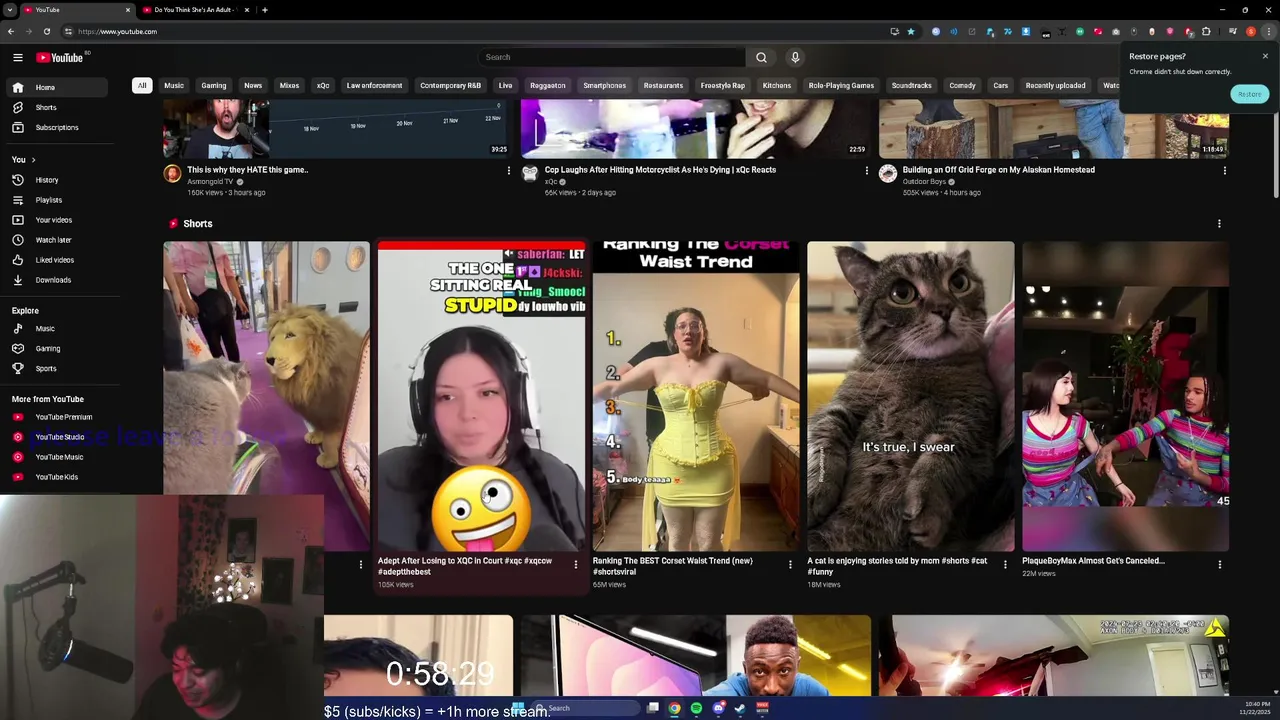Open a new Chrome tab
The height and width of the screenshot is (720, 1280).
[x=264, y=10]
